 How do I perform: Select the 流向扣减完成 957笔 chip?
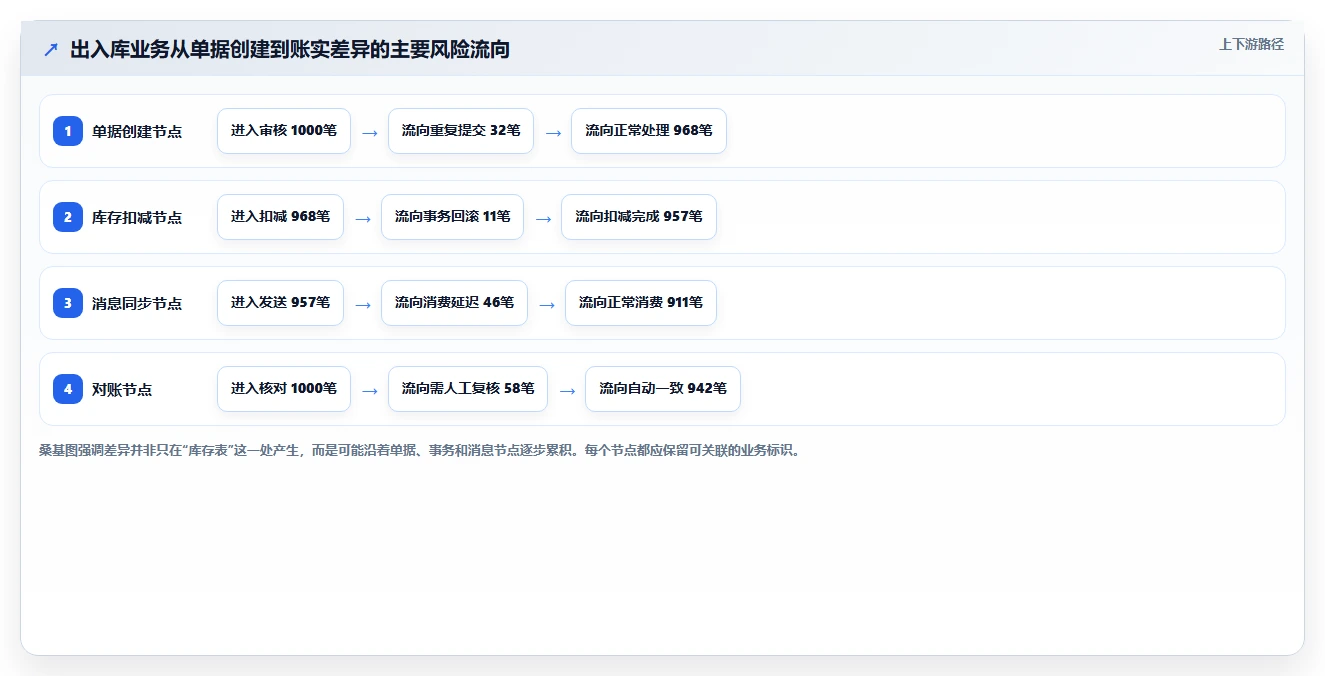pos(639,217)
